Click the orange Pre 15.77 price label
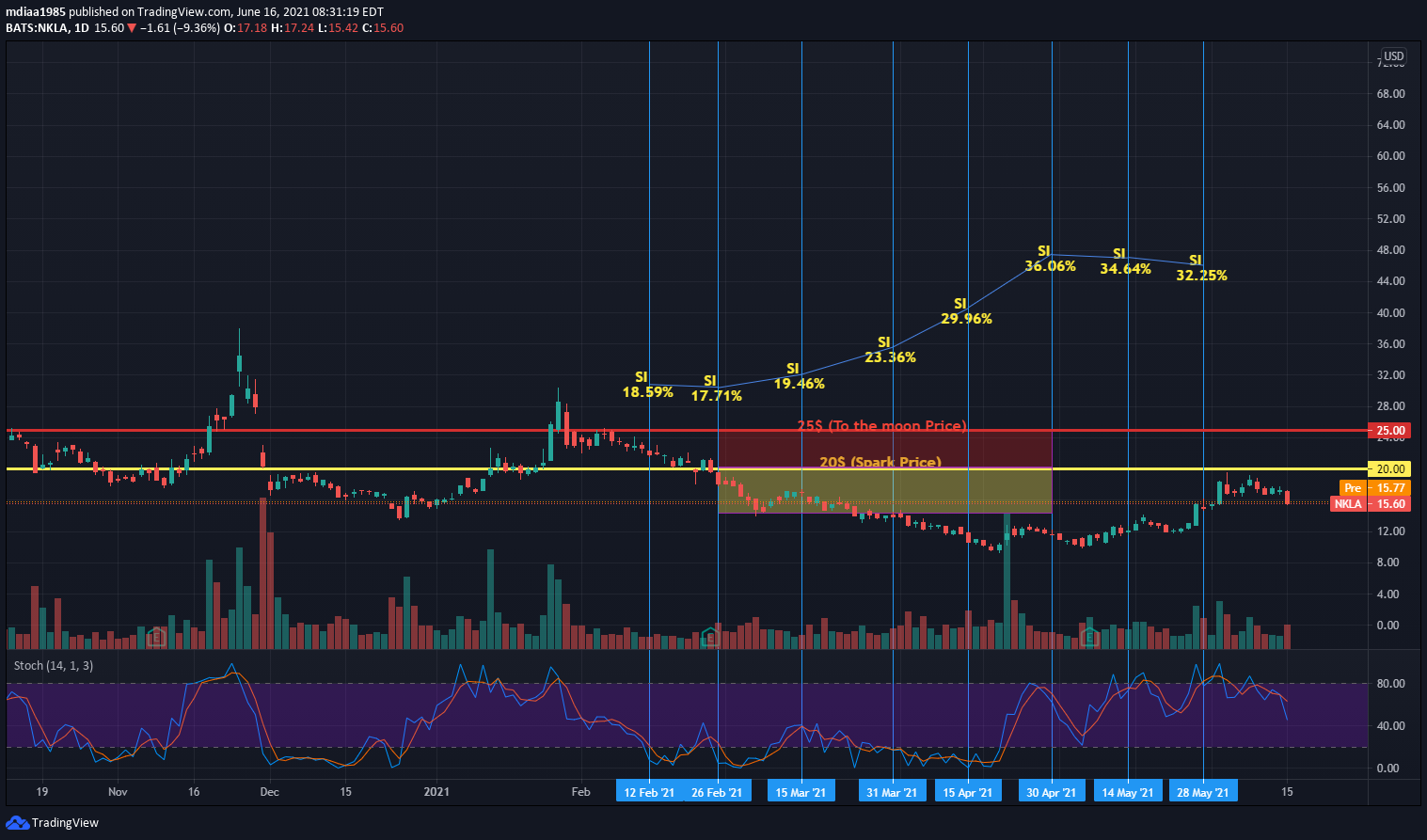This screenshot has height=840, width=1427. point(1374,488)
